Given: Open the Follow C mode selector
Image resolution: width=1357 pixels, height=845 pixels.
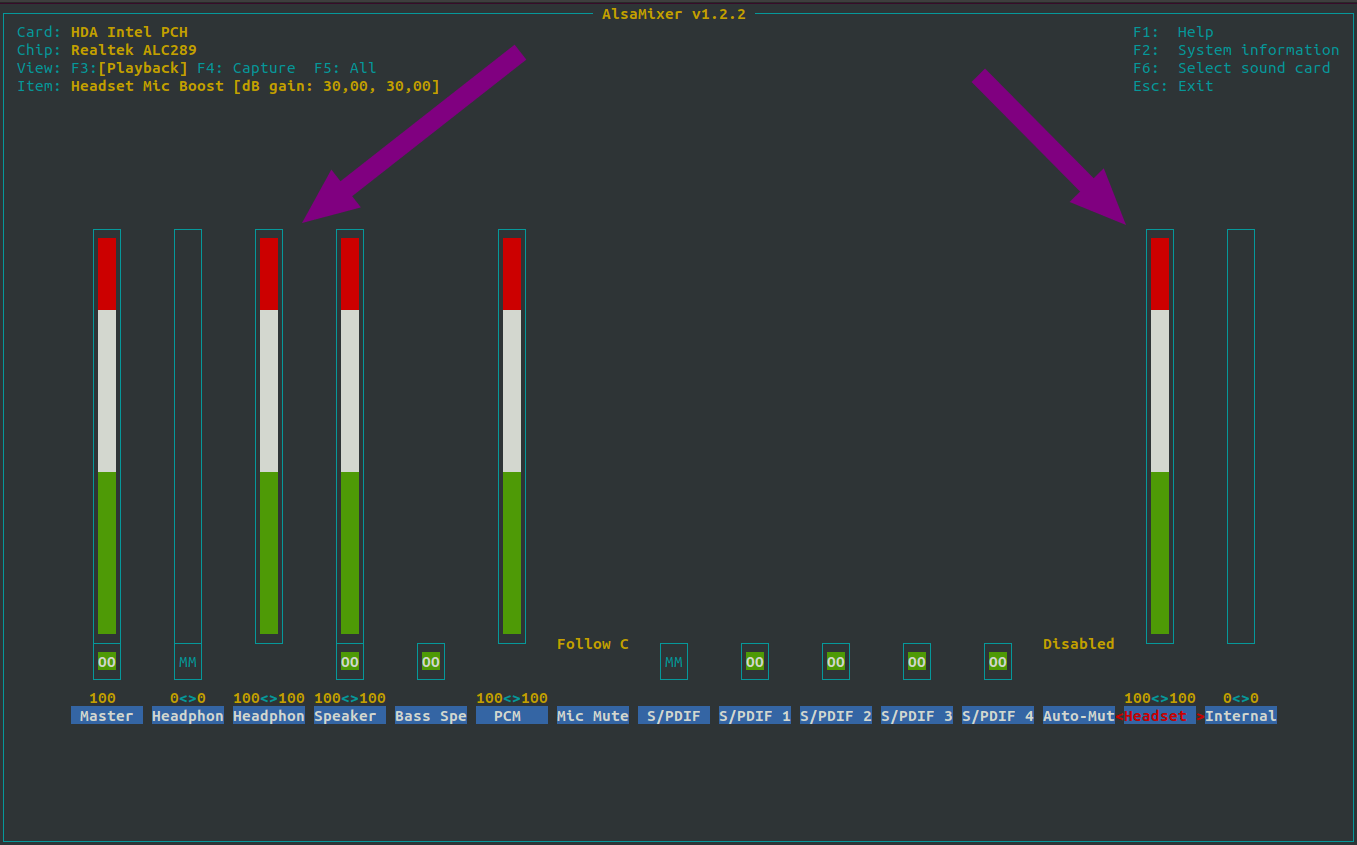Looking at the screenshot, I should [x=592, y=643].
